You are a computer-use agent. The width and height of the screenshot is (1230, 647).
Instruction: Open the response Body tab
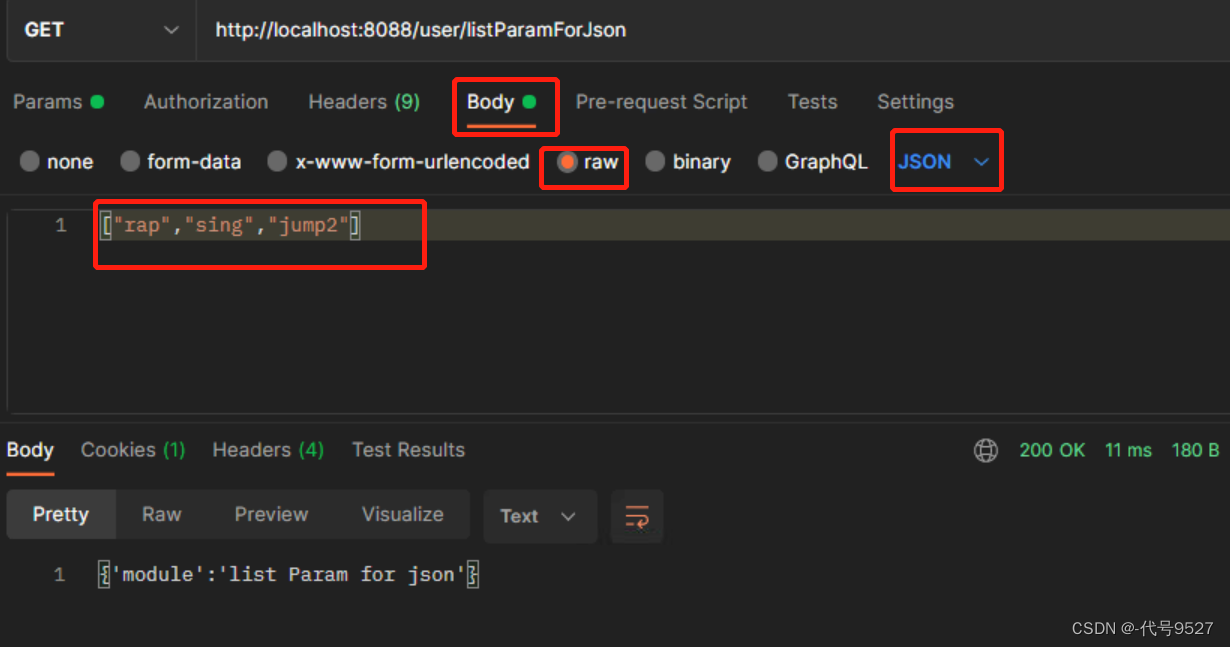click(x=30, y=450)
